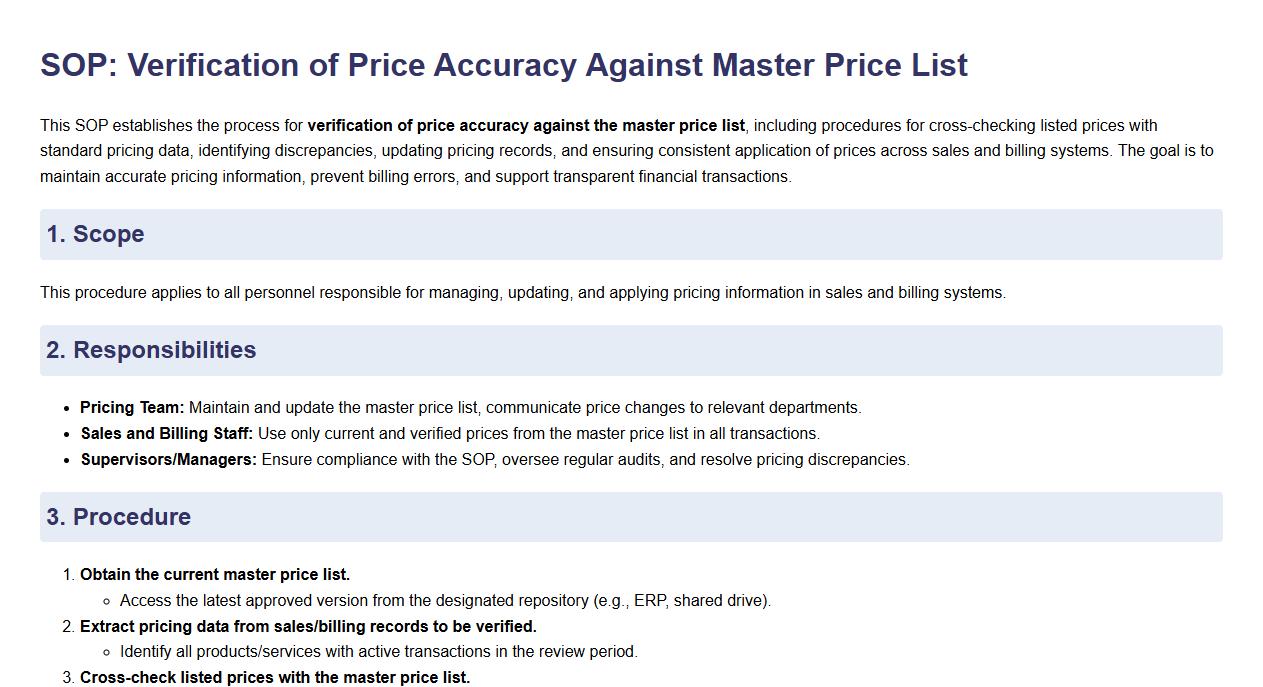Click the "1. Scope" section heading
The width and height of the screenshot is (1263, 687).
95,234
